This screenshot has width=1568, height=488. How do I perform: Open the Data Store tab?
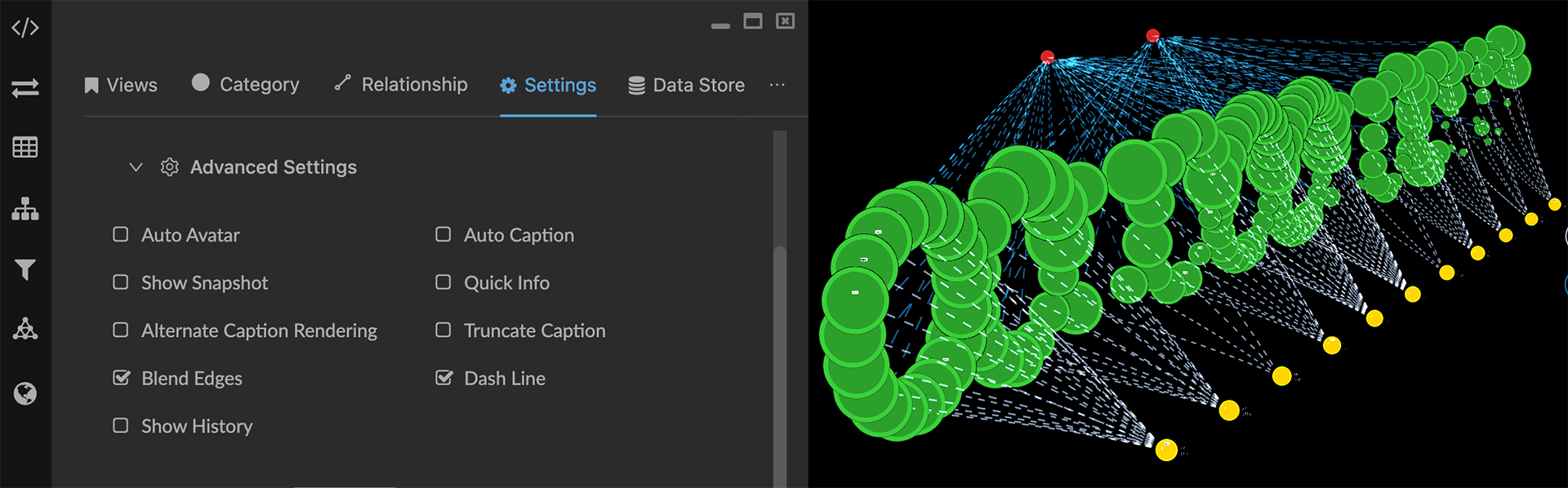tap(686, 85)
